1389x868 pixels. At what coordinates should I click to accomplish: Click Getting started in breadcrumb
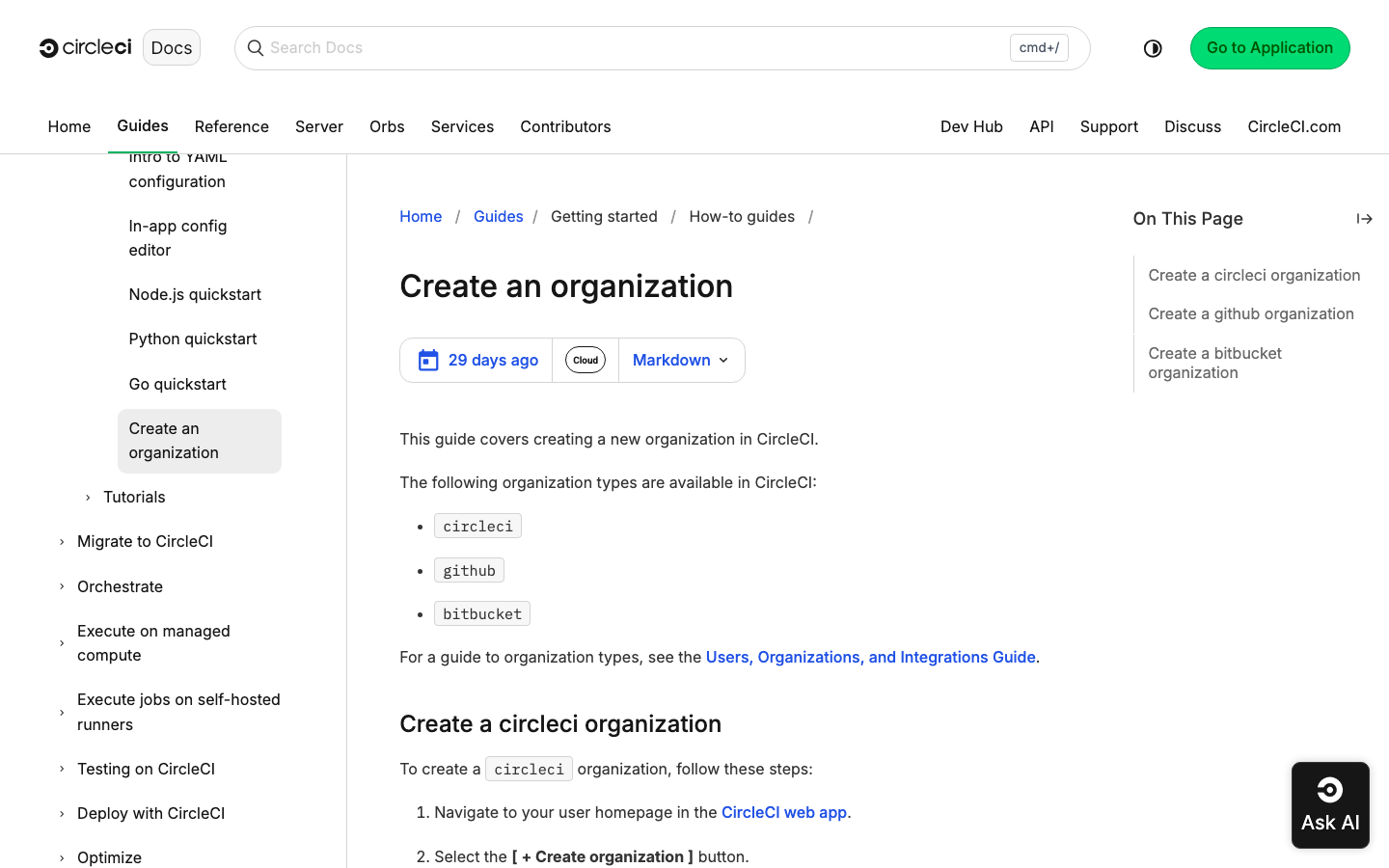coord(604,217)
